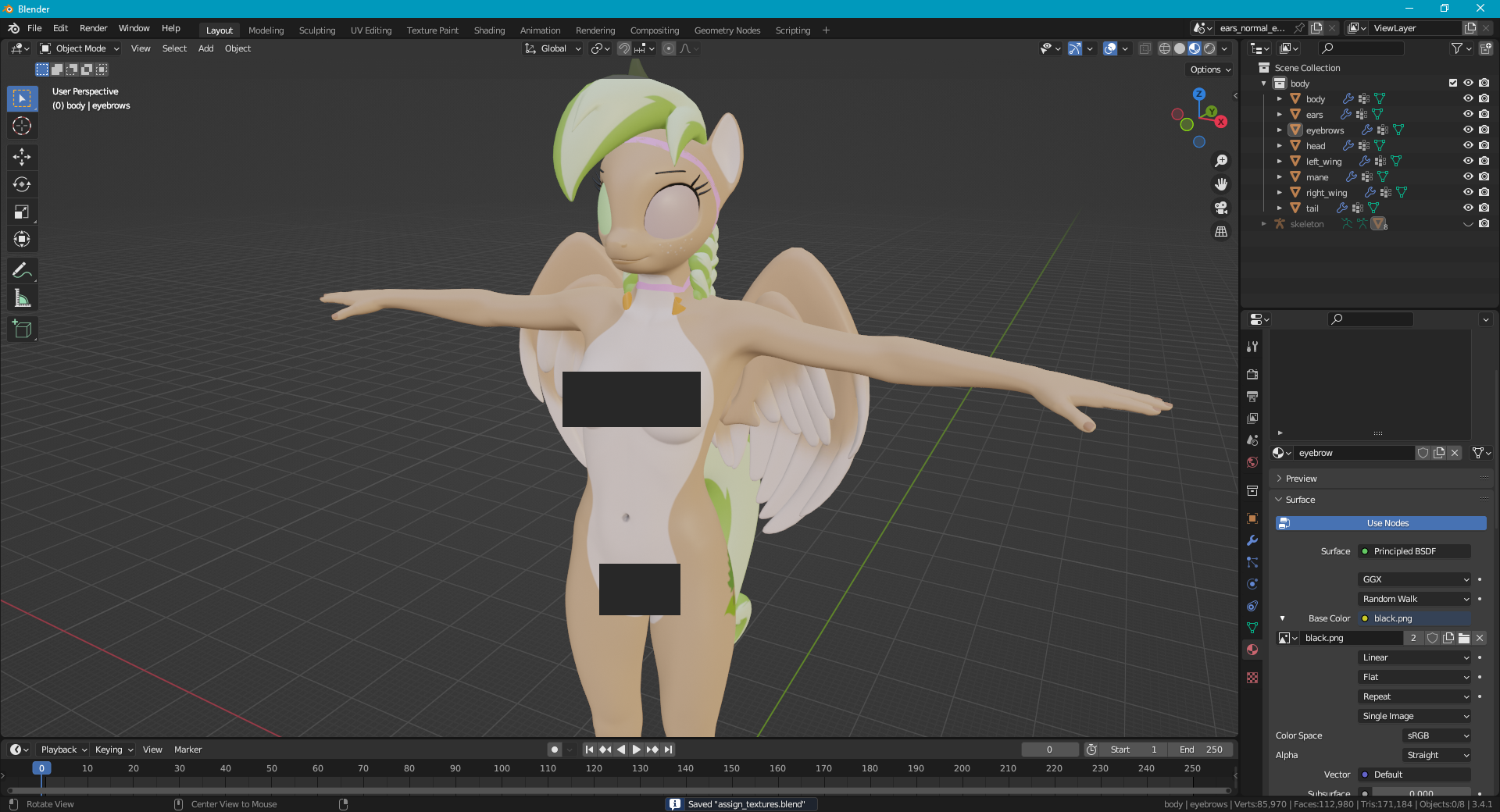Viewport: 1500px width, 812px height.
Task: Switch to rendered viewport shading
Action: 1209,48
